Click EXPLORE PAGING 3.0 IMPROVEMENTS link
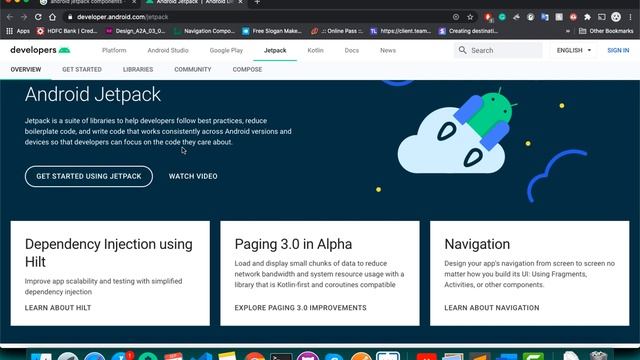This screenshot has height=360, width=640. (x=300, y=308)
